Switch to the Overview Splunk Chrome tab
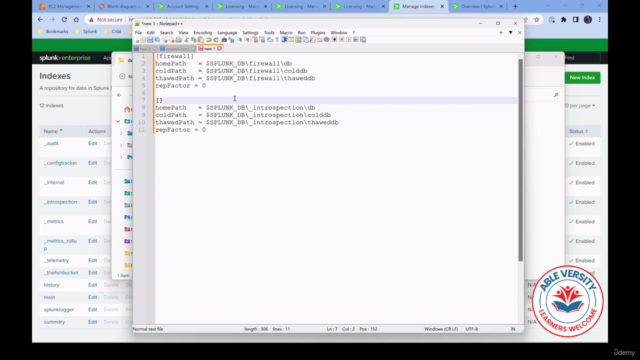 [x=478, y=7]
